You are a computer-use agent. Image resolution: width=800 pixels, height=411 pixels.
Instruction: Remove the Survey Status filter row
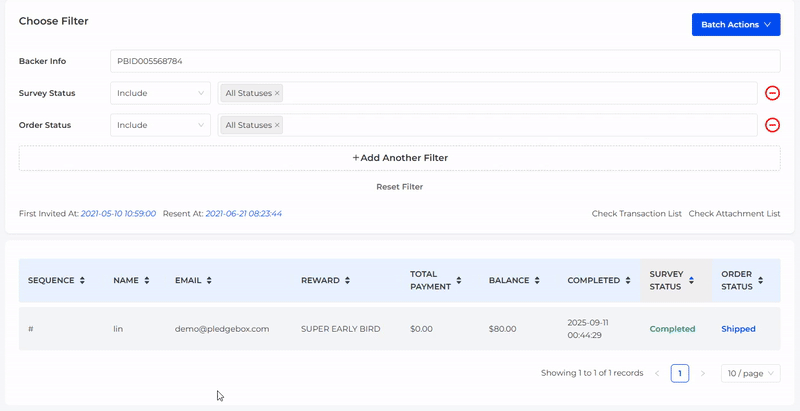[x=772, y=93]
